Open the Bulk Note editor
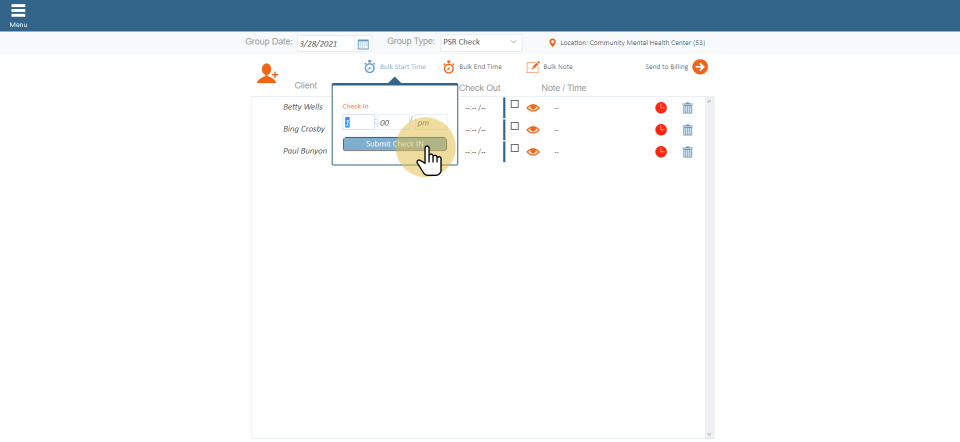 (533, 67)
